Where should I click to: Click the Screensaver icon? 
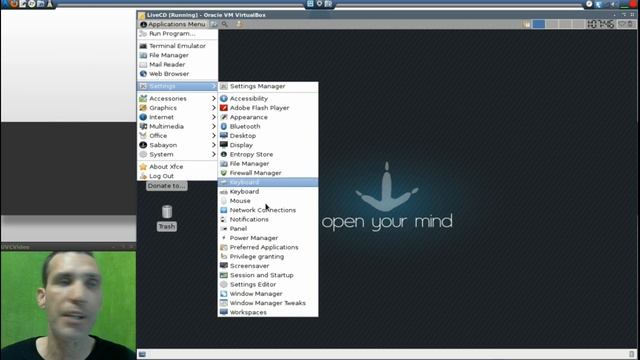[x=224, y=266]
